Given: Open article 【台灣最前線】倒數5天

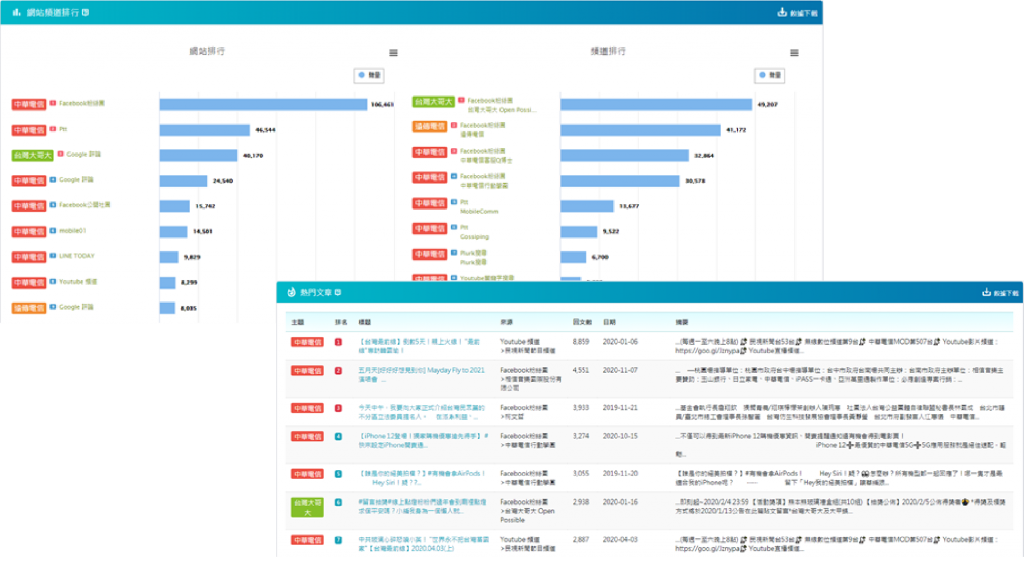Looking at the screenshot, I should pos(419,346).
